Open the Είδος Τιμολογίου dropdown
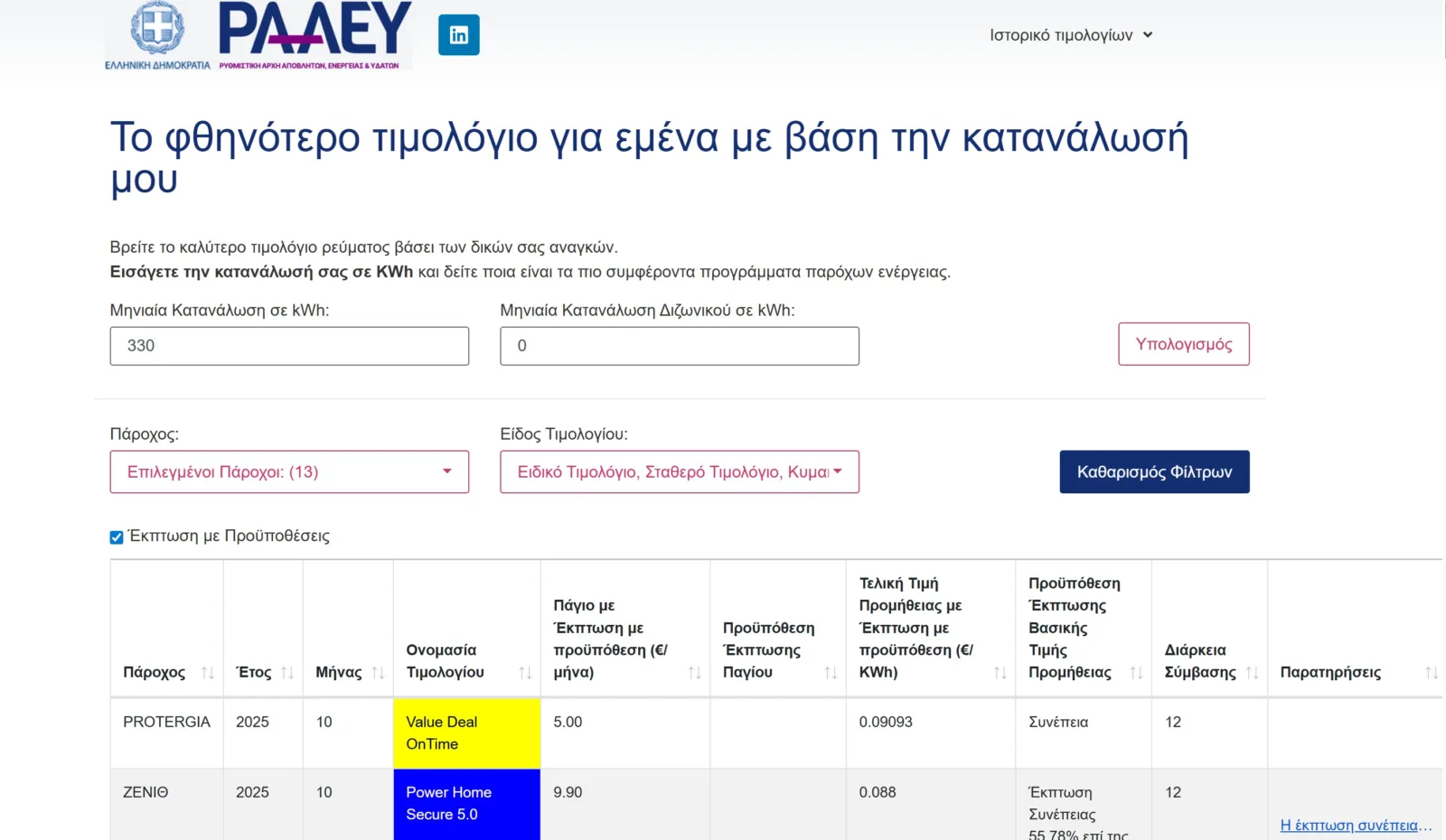1446x840 pixels. coord(679,471)
